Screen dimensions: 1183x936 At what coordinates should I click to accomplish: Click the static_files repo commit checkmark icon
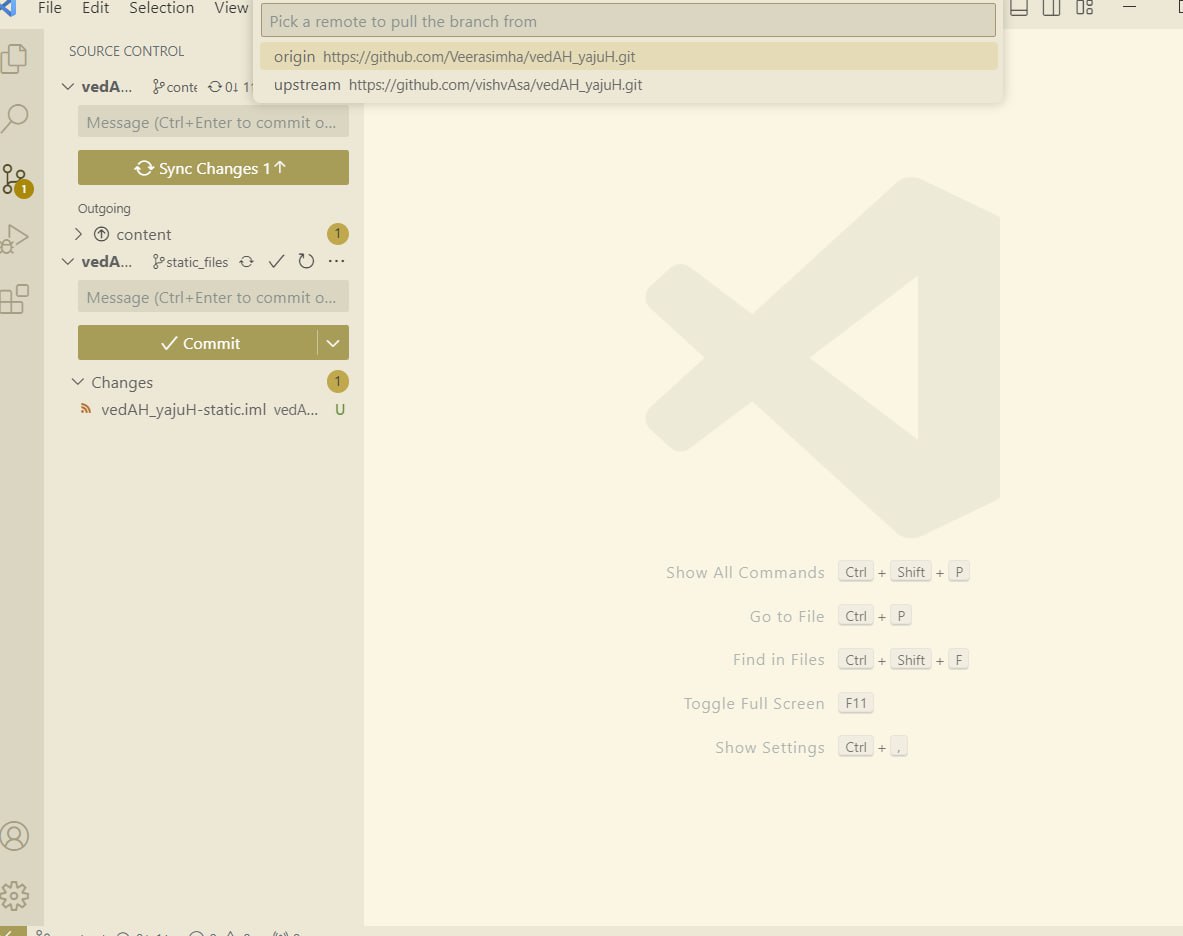pyautogui.click(x=276, y=262)
